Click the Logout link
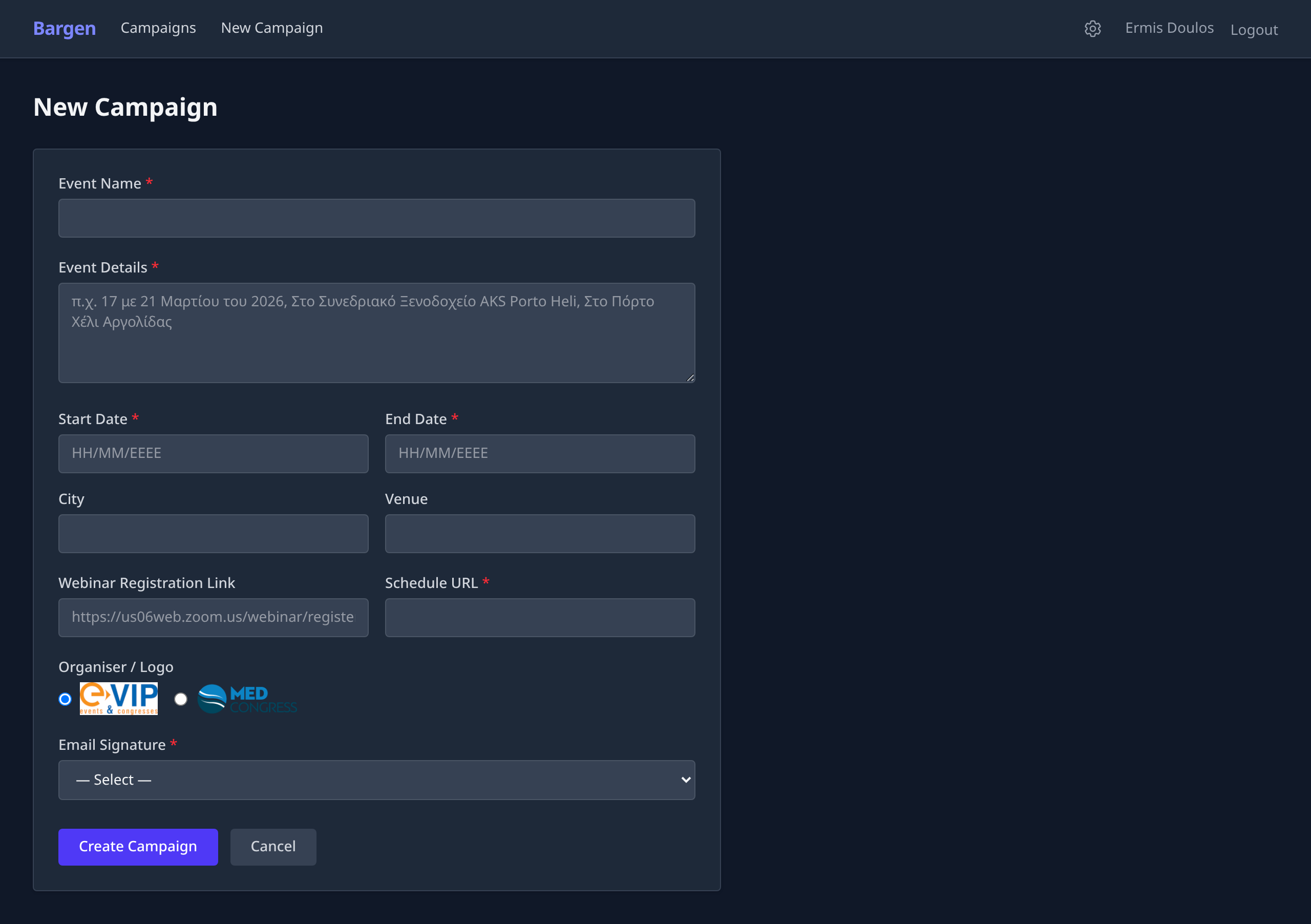 [1253, 30]
